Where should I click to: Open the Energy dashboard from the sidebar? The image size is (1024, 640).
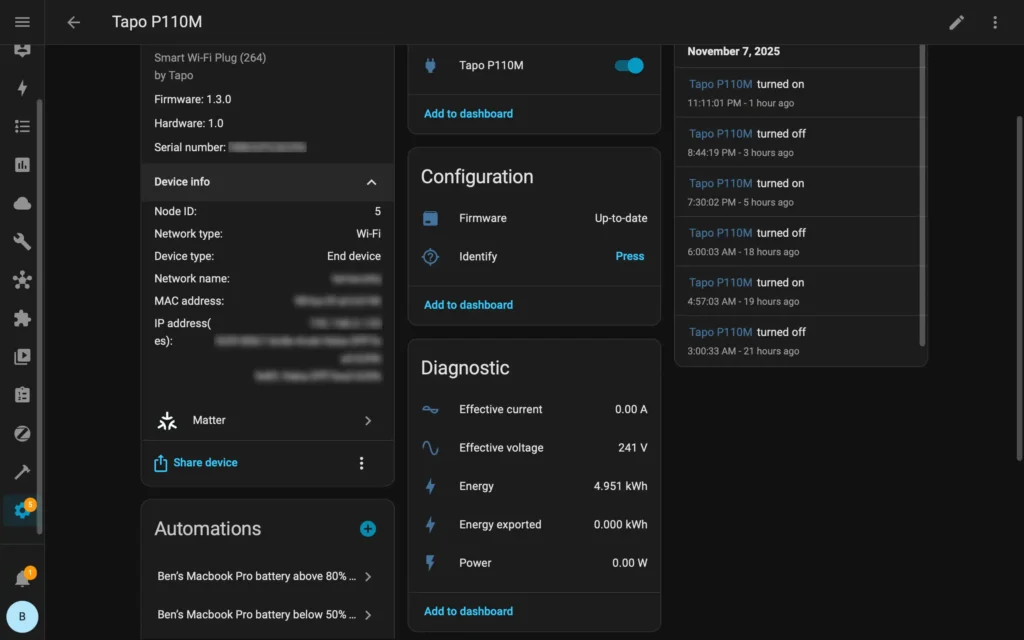[22, 87]
